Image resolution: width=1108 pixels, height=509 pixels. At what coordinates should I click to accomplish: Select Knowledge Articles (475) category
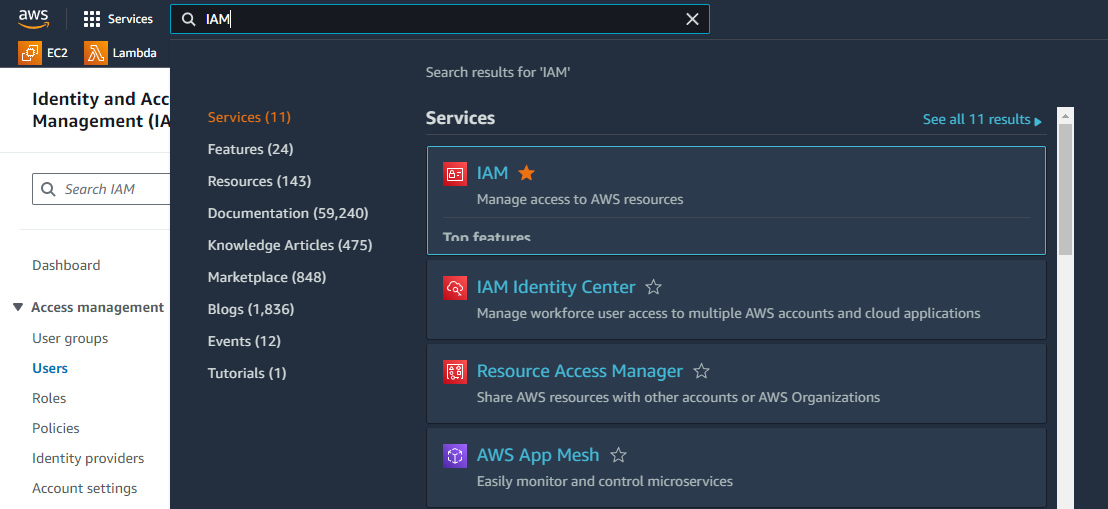[x=290, y=245]
